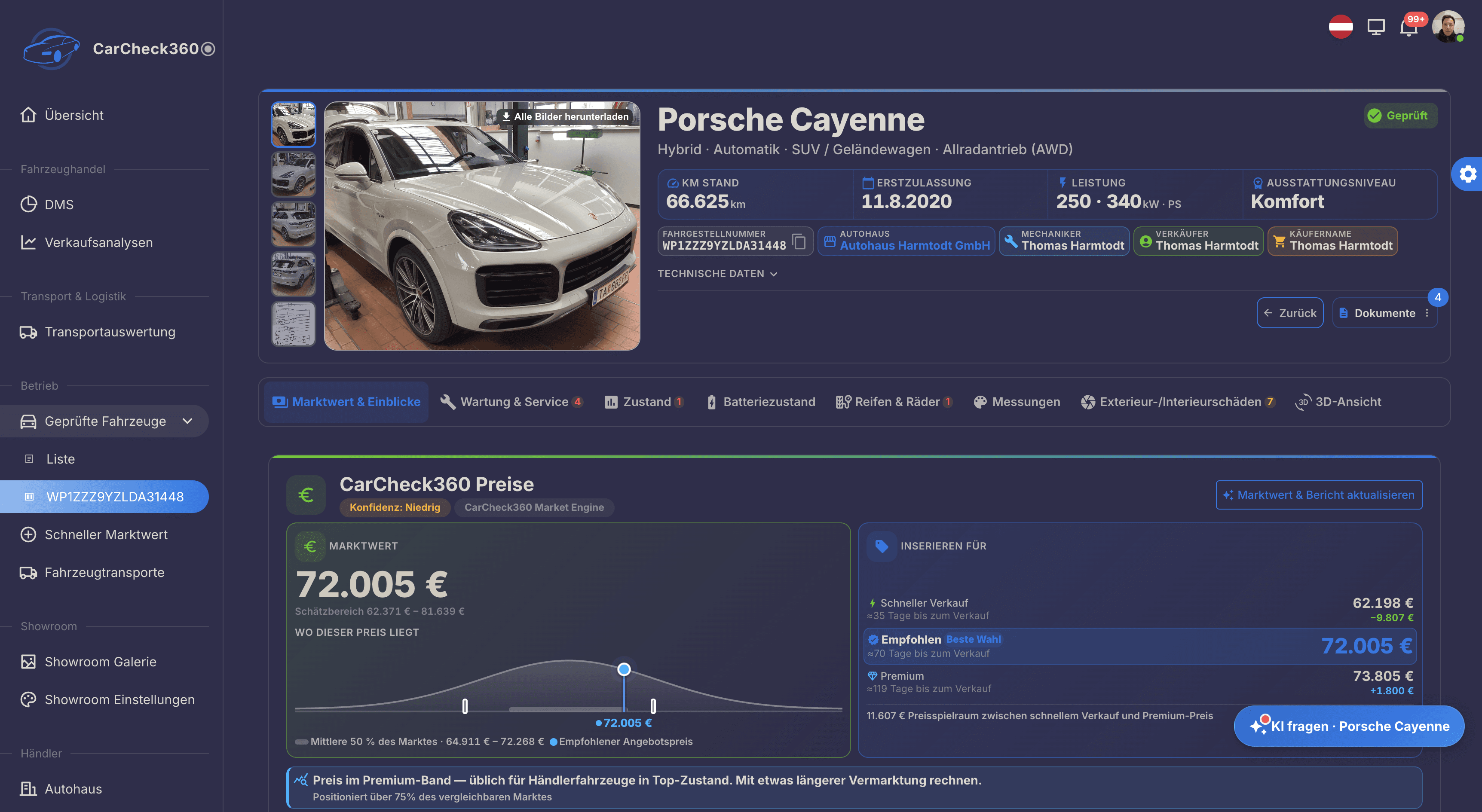The width and height of the screenshot is (1482, 812).
Task: Click the Preis im Premium-Band info banner
Action: [854, 787]
